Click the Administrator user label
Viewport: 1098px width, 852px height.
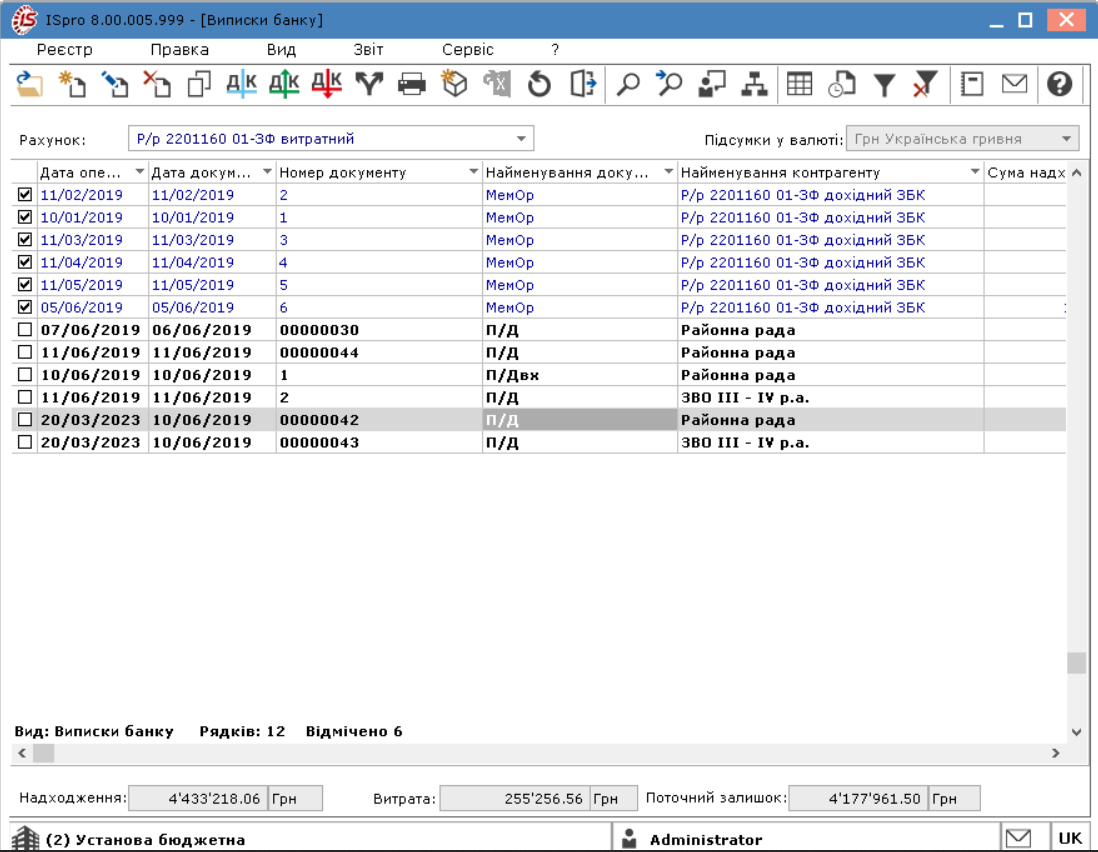tap(706, 839)
